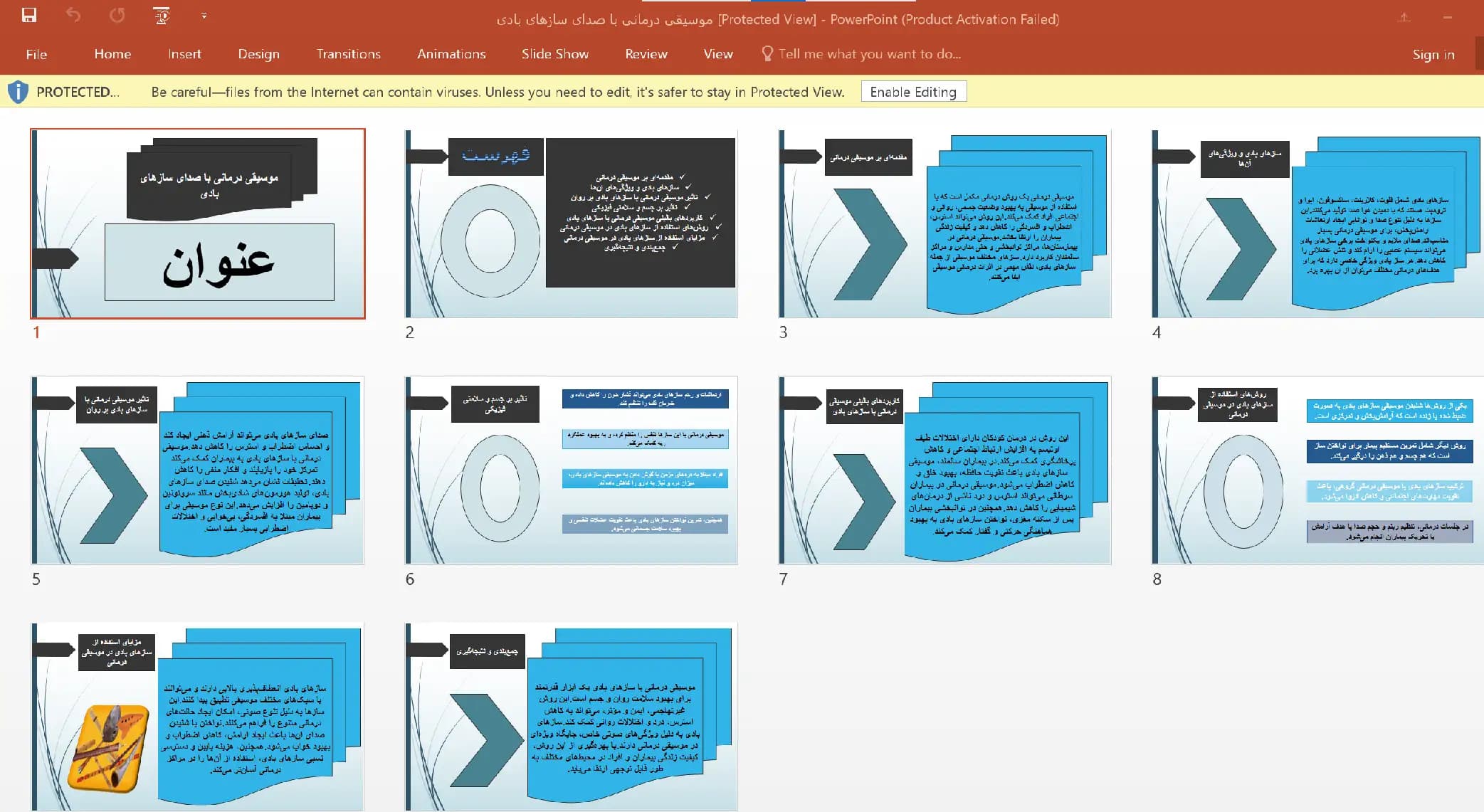Select slide 3 thumbnail
1484x812 pixels.
click(944, 223)
